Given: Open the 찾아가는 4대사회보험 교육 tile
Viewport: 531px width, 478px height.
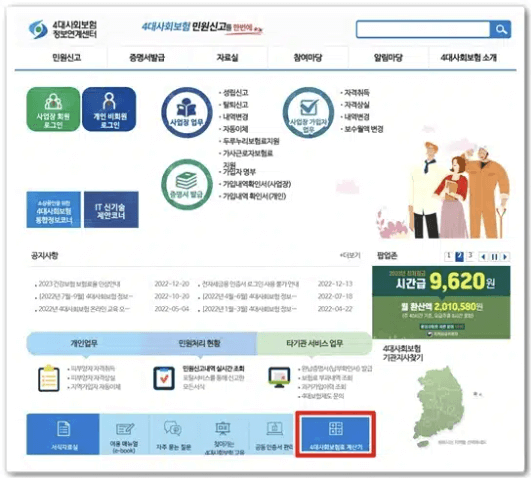Looking at the screenshot, I should (224, 434).
